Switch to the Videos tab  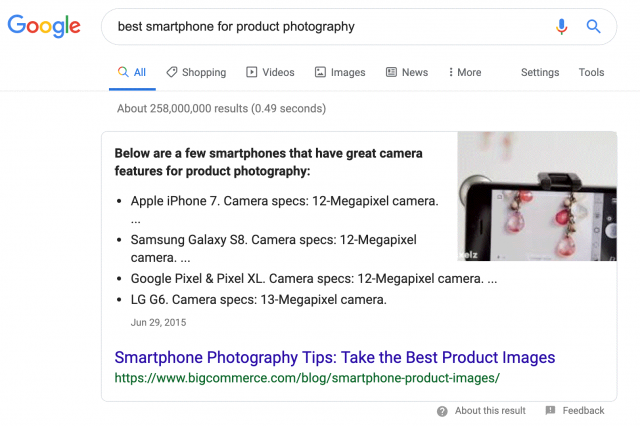(x=270, y=72)
